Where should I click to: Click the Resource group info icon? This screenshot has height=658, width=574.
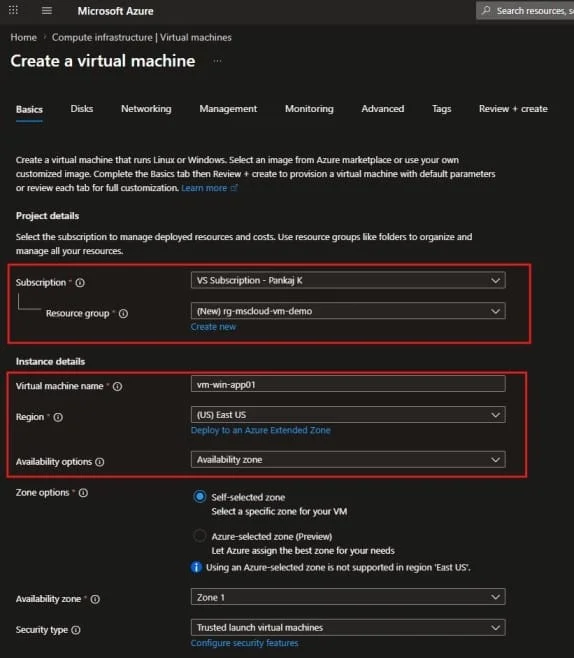click(x=123, y=313)
